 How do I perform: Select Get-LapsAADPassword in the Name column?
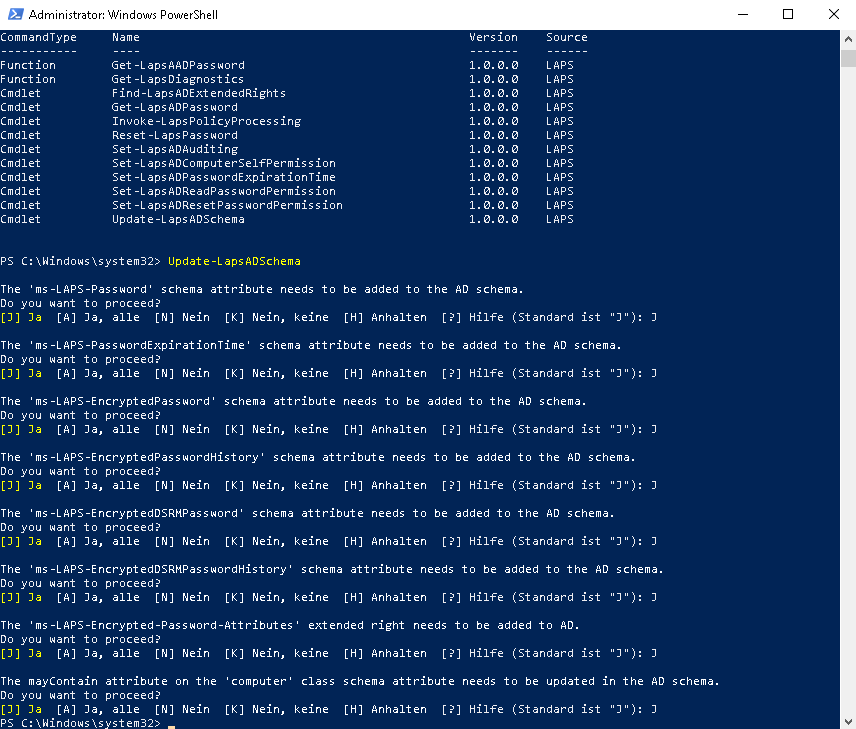click(x=178, y=65)
